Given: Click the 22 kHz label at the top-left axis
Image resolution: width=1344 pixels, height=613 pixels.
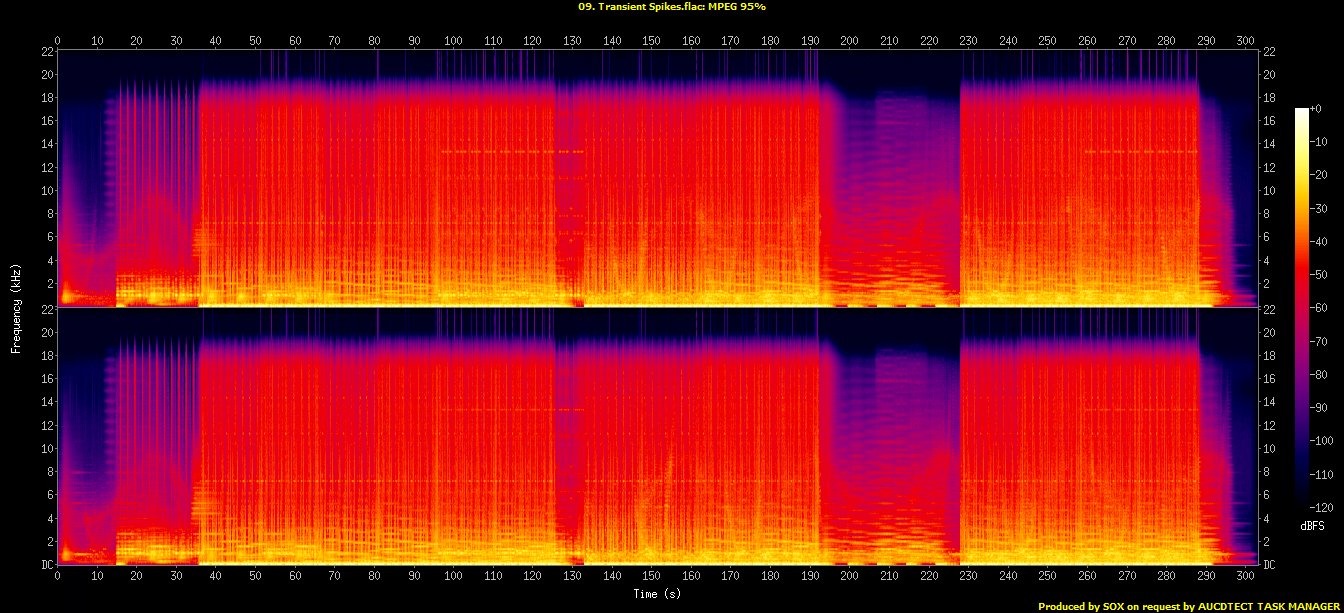Looking at the screenshot, I should (x=46, y=51).
